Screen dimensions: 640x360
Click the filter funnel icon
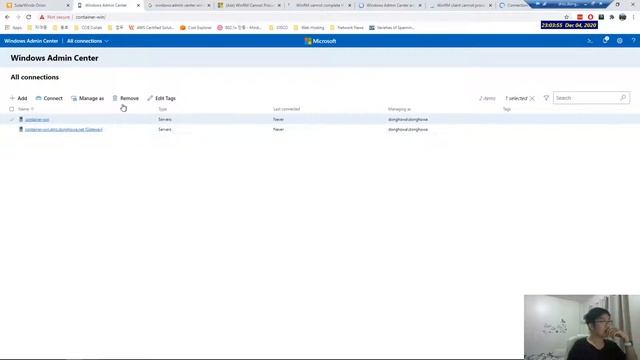click(546, 98)
